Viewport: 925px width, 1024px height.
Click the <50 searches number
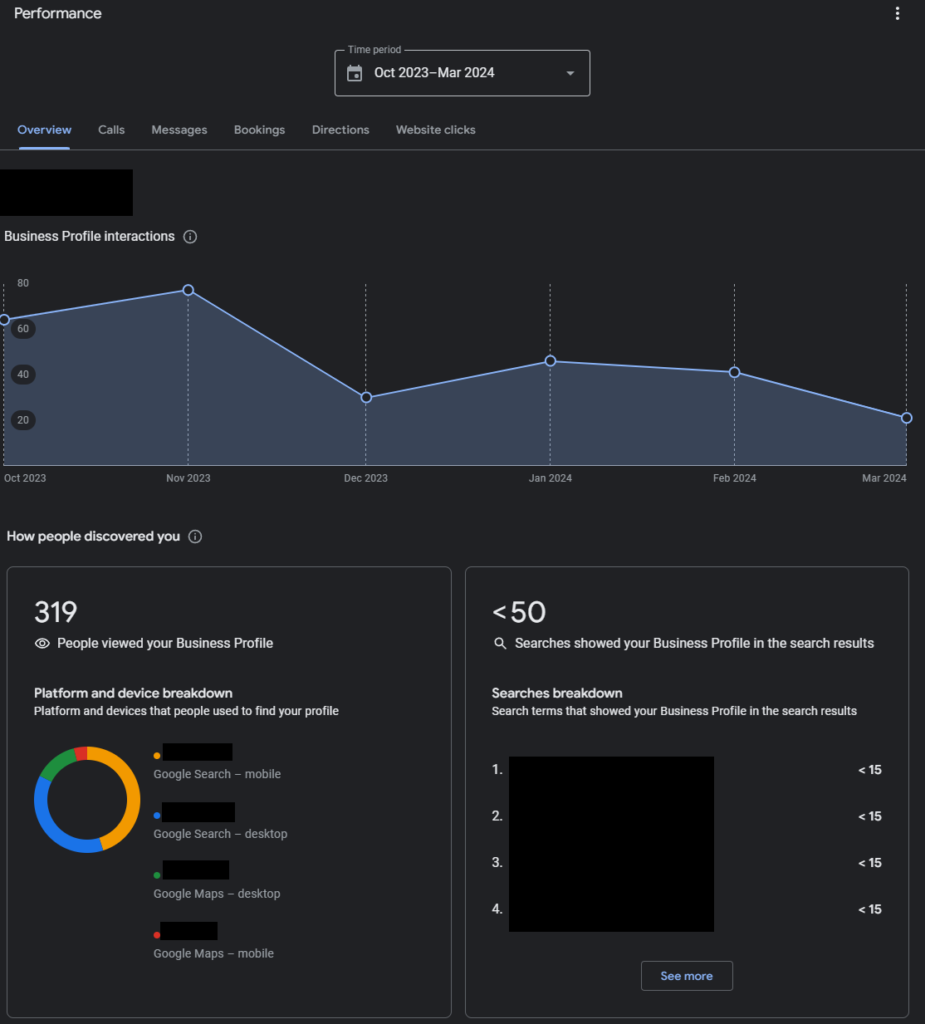pos(519,613)
